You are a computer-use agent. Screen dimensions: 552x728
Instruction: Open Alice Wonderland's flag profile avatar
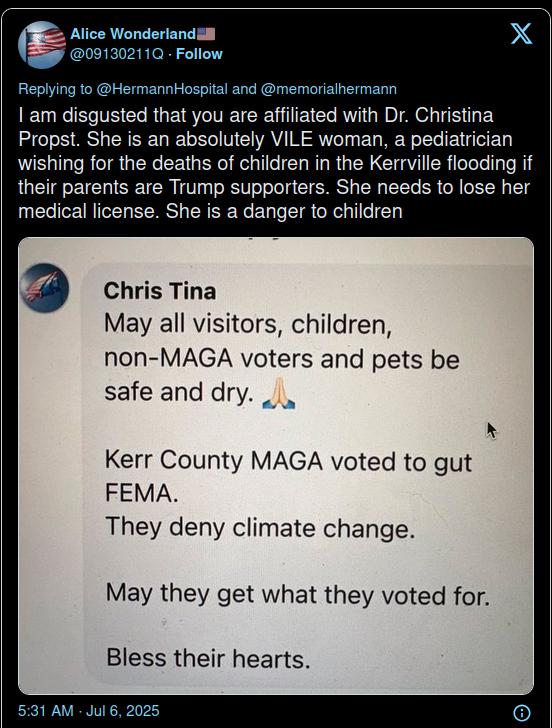tap(42, 45)
